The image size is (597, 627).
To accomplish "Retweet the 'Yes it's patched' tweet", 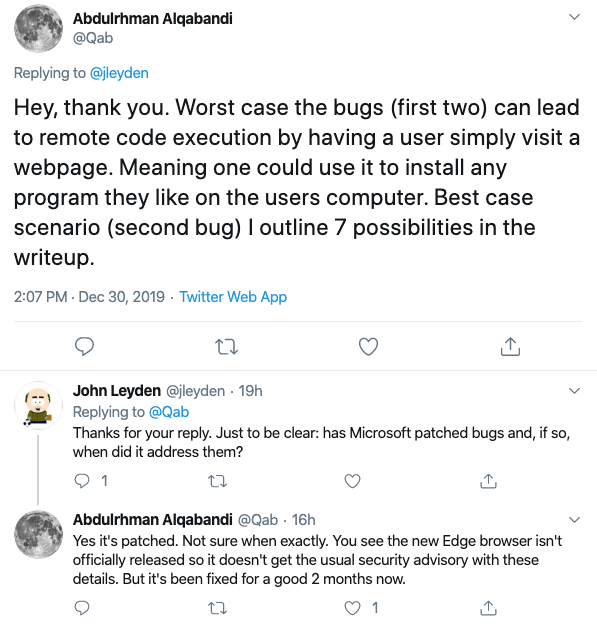I will pyautogui.click(x=218, y=608).
